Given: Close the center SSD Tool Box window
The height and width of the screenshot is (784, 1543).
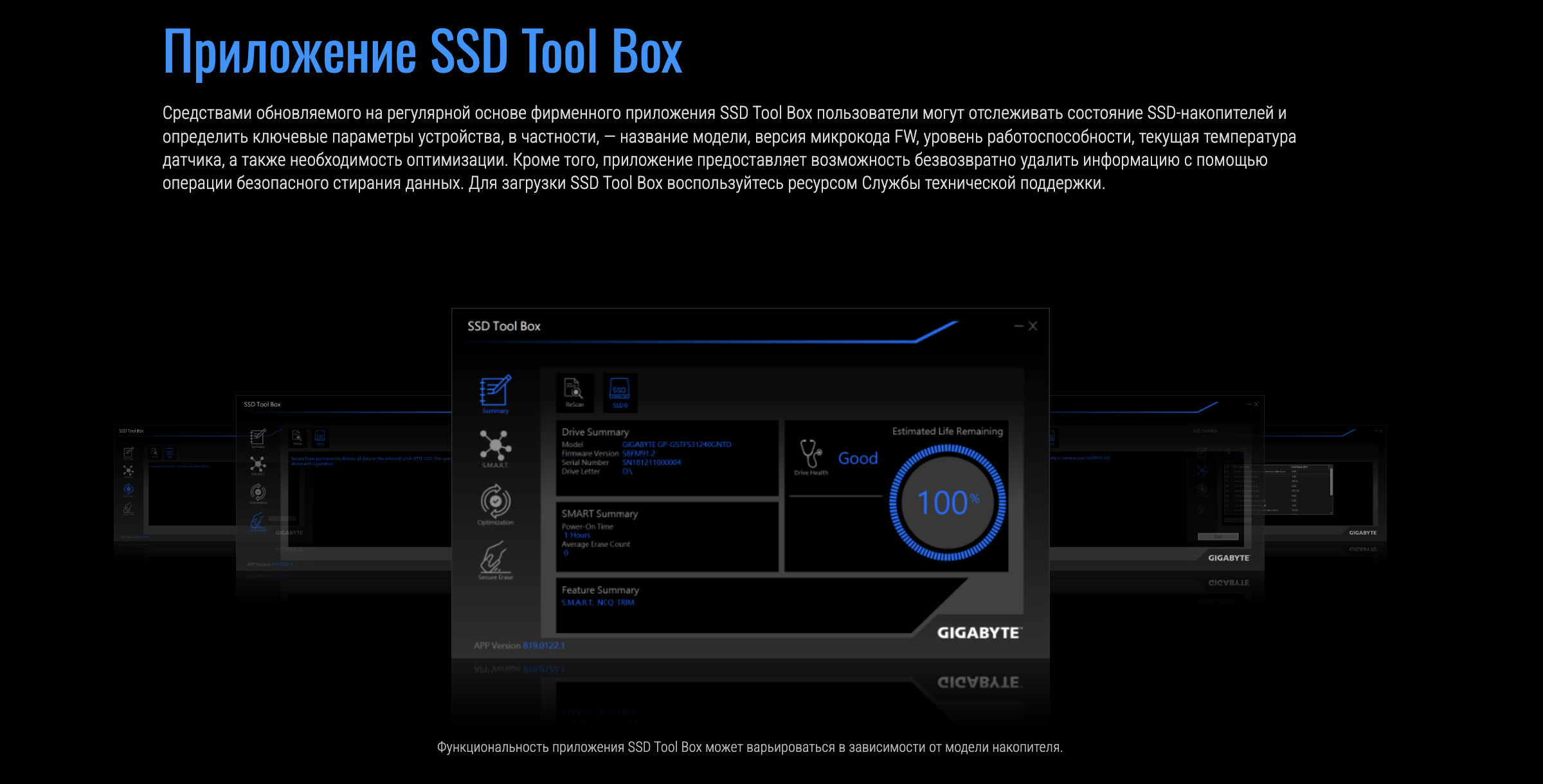Looking at the screenshot, I should 1033,326.
